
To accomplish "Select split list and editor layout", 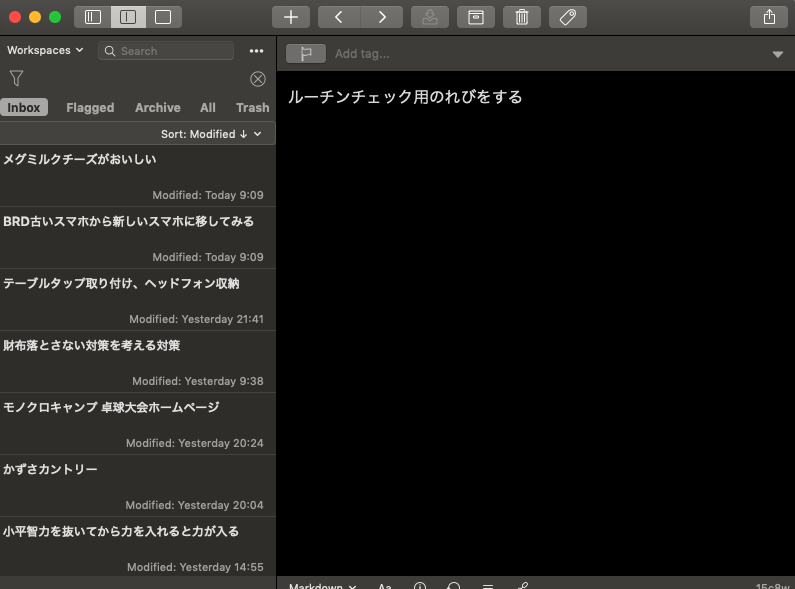I will coord(128,17).
